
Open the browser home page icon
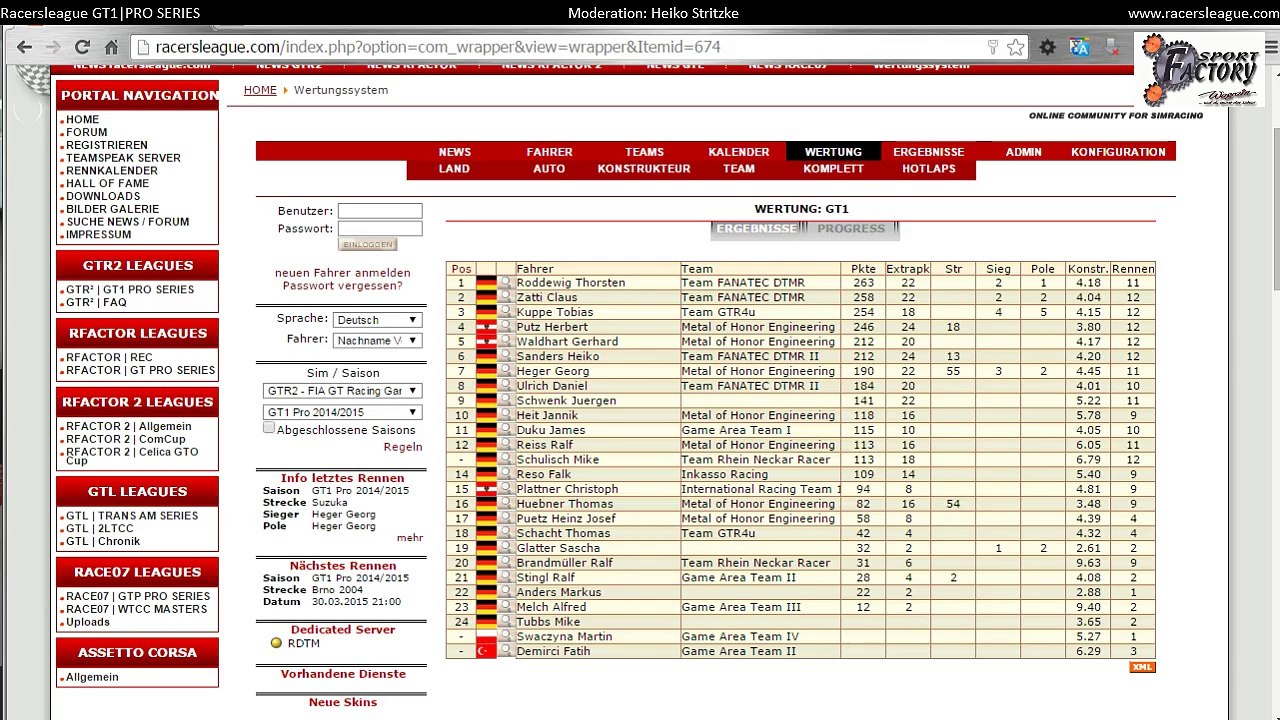point(111,47)
